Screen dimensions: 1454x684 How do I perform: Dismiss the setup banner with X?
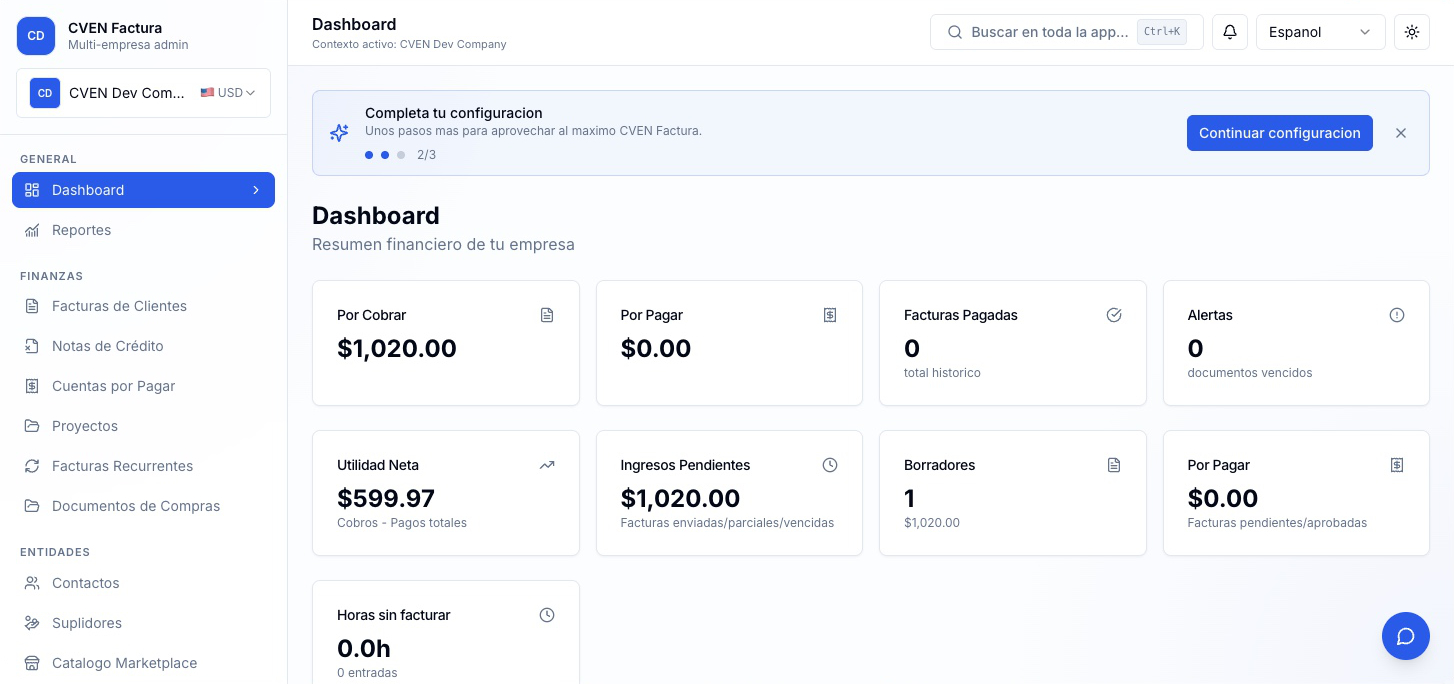[1401, 133]
